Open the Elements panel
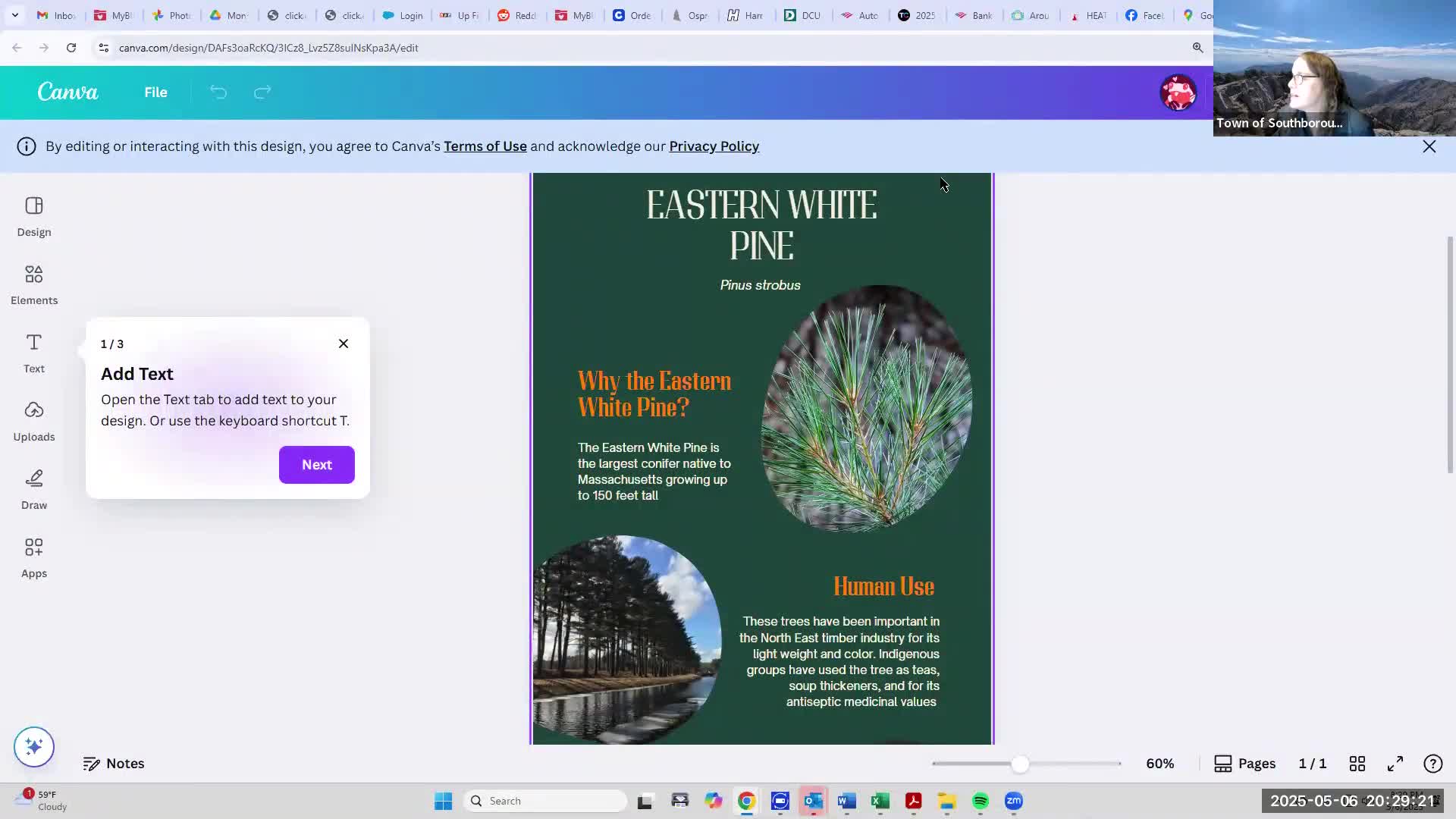Image resolution: width=1456 pixels, height=819 pixels. tap(33, 285)
